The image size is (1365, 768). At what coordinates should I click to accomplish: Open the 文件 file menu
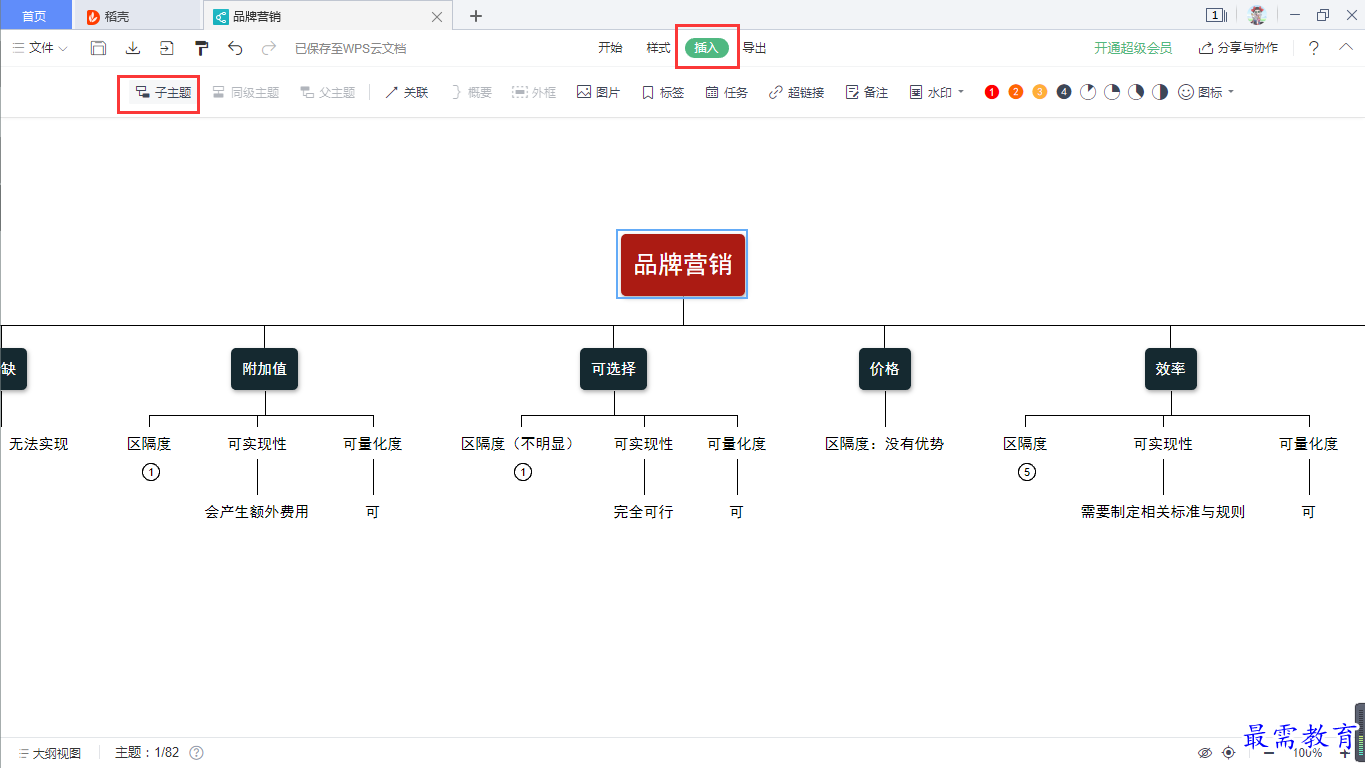(40, 48)
